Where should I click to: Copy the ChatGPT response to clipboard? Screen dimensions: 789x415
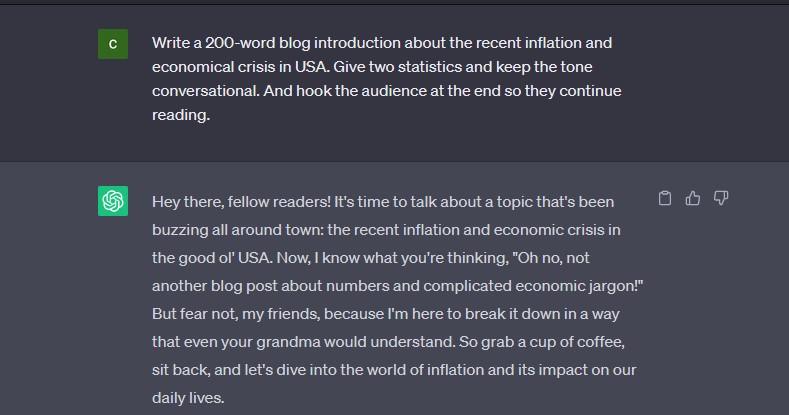pyautogui.click(x=665, y=198)
